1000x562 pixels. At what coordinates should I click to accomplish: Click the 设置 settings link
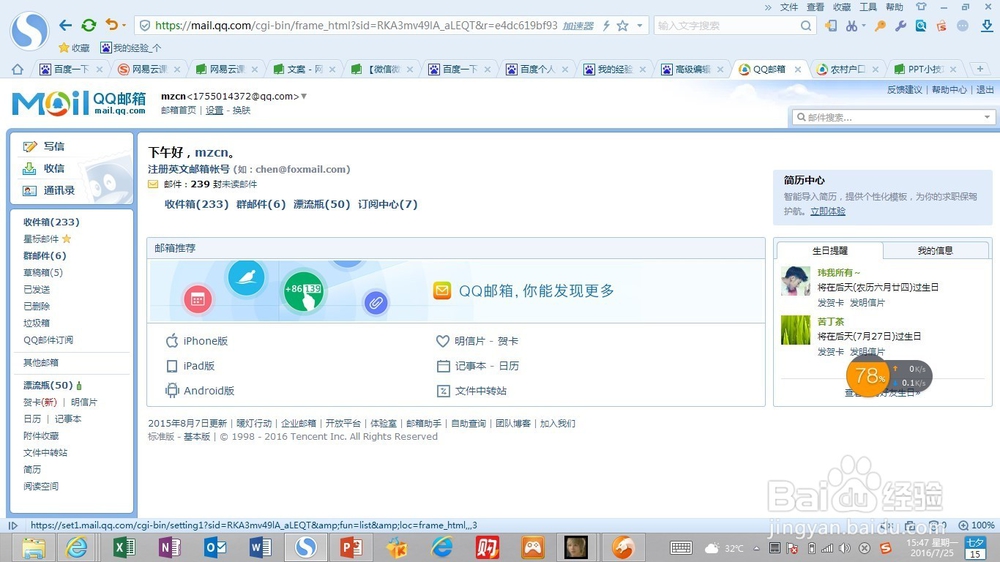[x=214, y=110]
